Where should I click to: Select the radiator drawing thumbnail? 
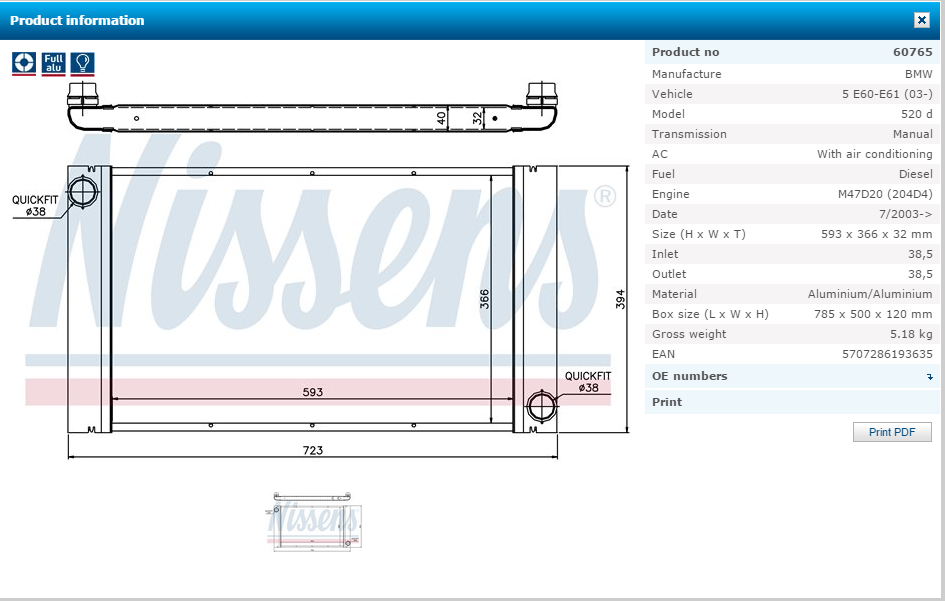point(313,521)
